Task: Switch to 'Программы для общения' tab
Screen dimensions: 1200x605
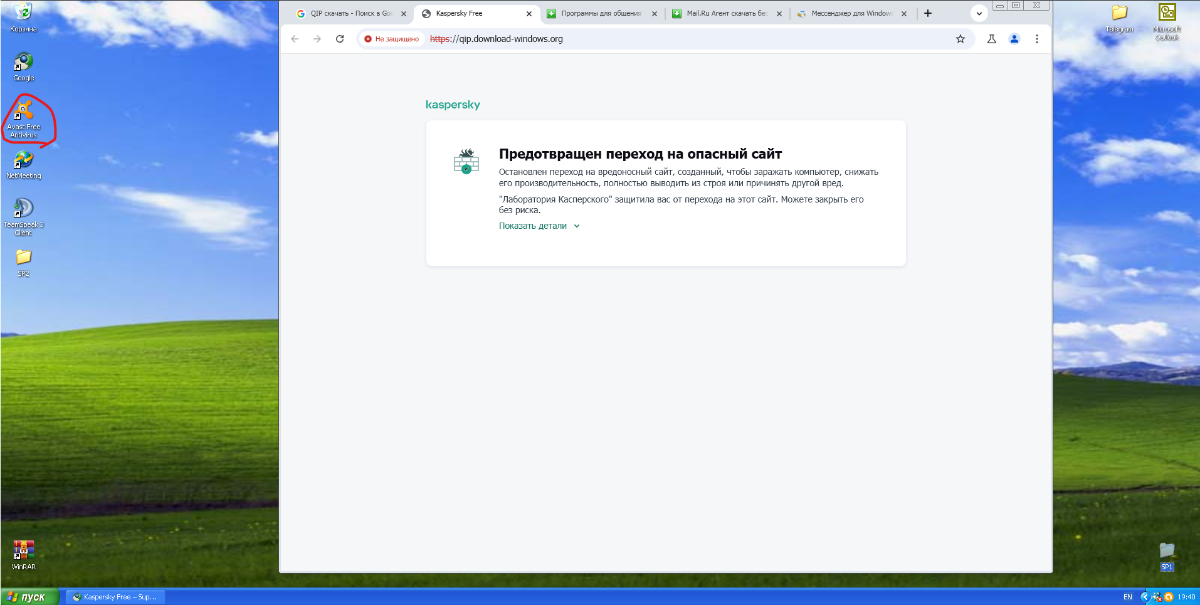Action: 601,14
